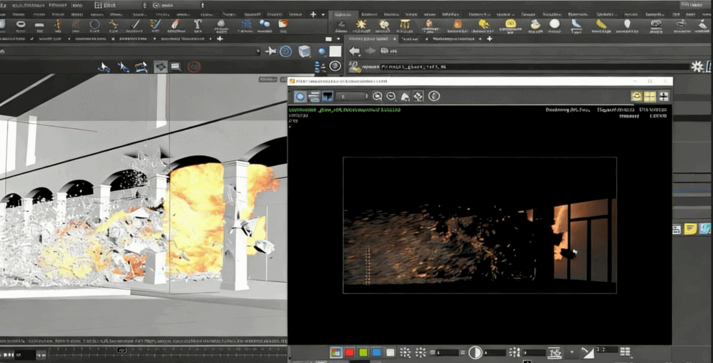This screenshot has height=363, width=713.
Task: Add an Ambient Light from shelf
Action: coord(627,25)
